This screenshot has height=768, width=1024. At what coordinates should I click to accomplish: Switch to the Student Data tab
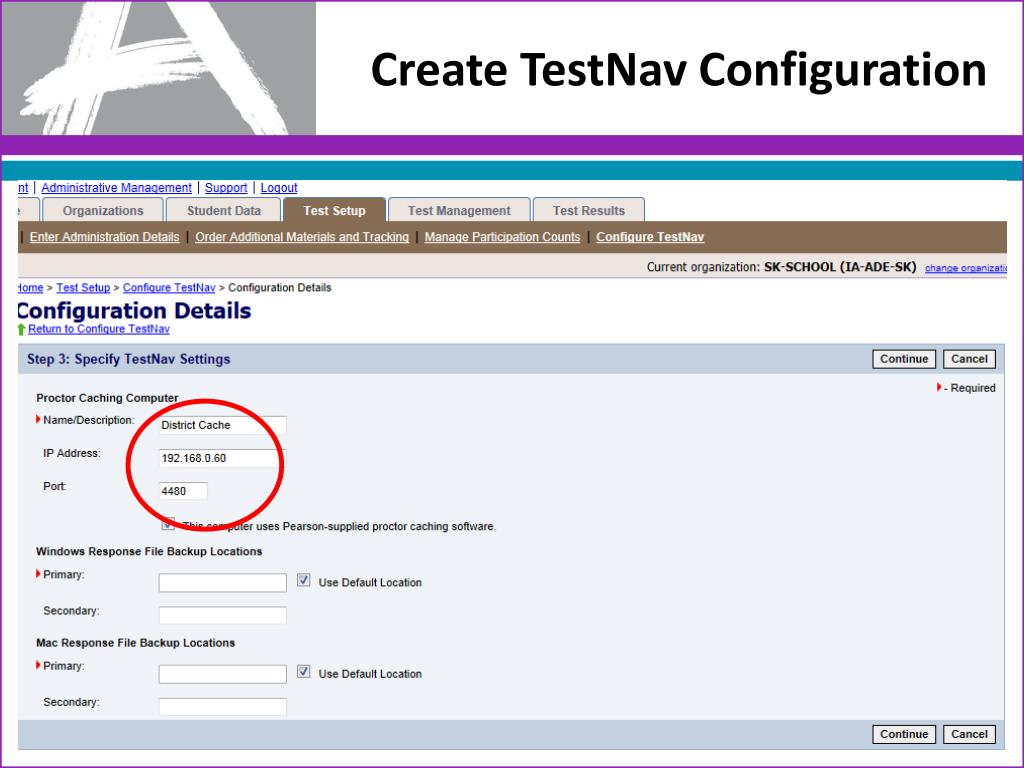(x=224, y=210)
